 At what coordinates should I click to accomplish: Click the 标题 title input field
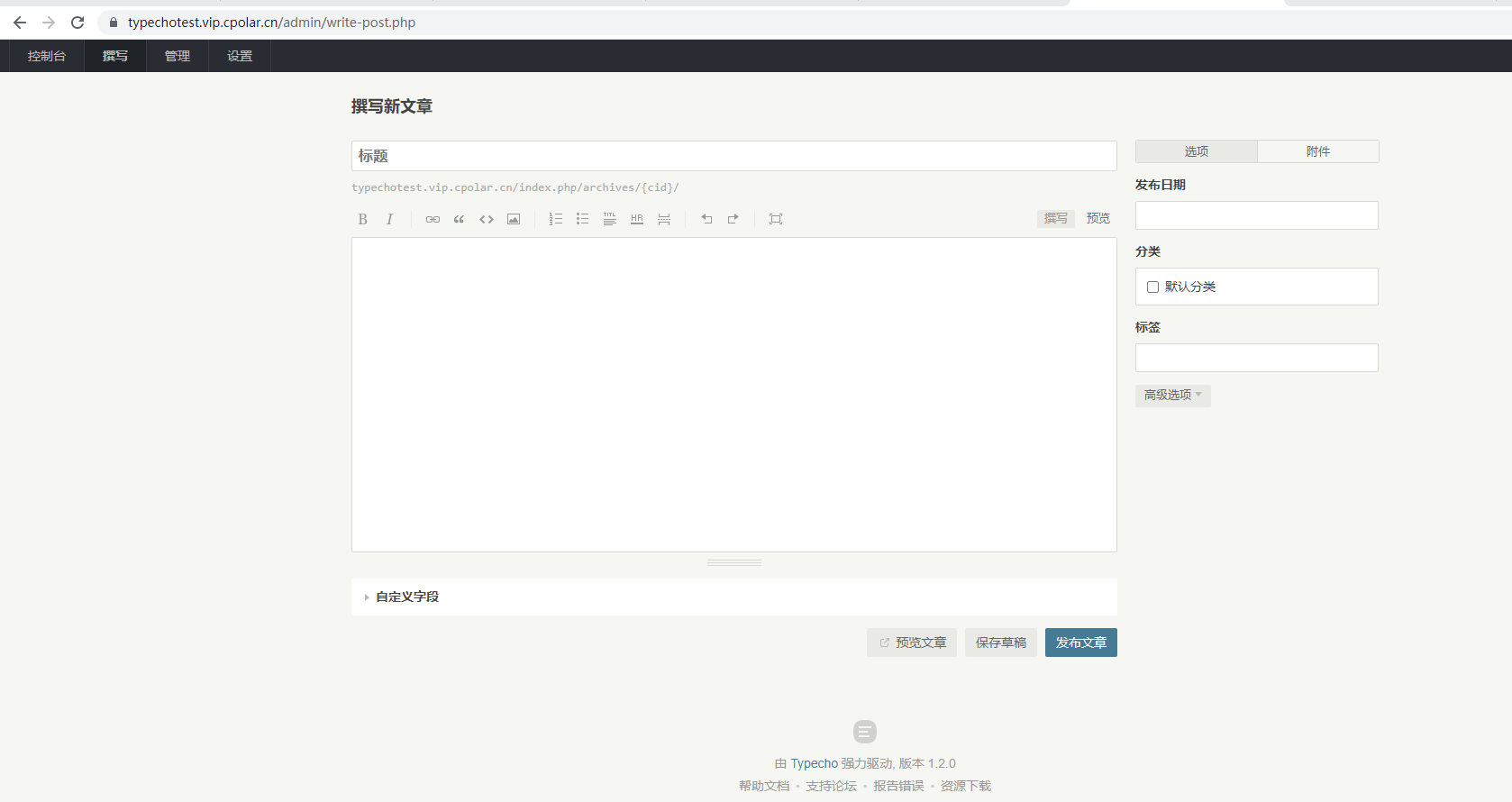(734, 156)
